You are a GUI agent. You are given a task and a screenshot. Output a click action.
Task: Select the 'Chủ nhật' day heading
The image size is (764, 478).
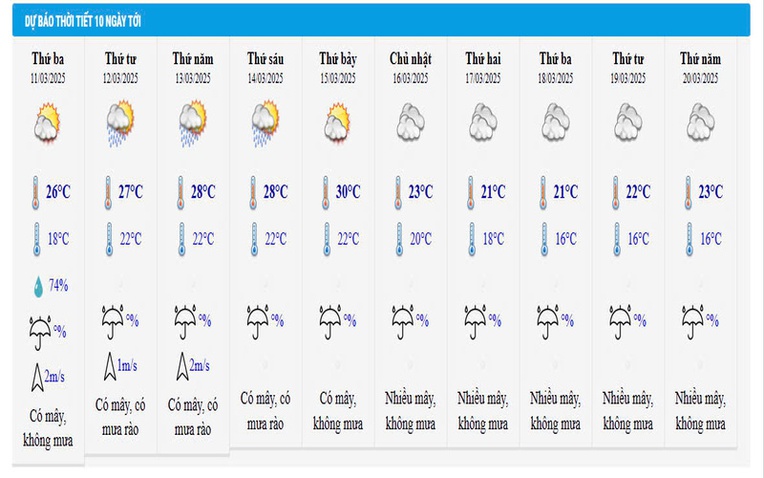(410, 59)
